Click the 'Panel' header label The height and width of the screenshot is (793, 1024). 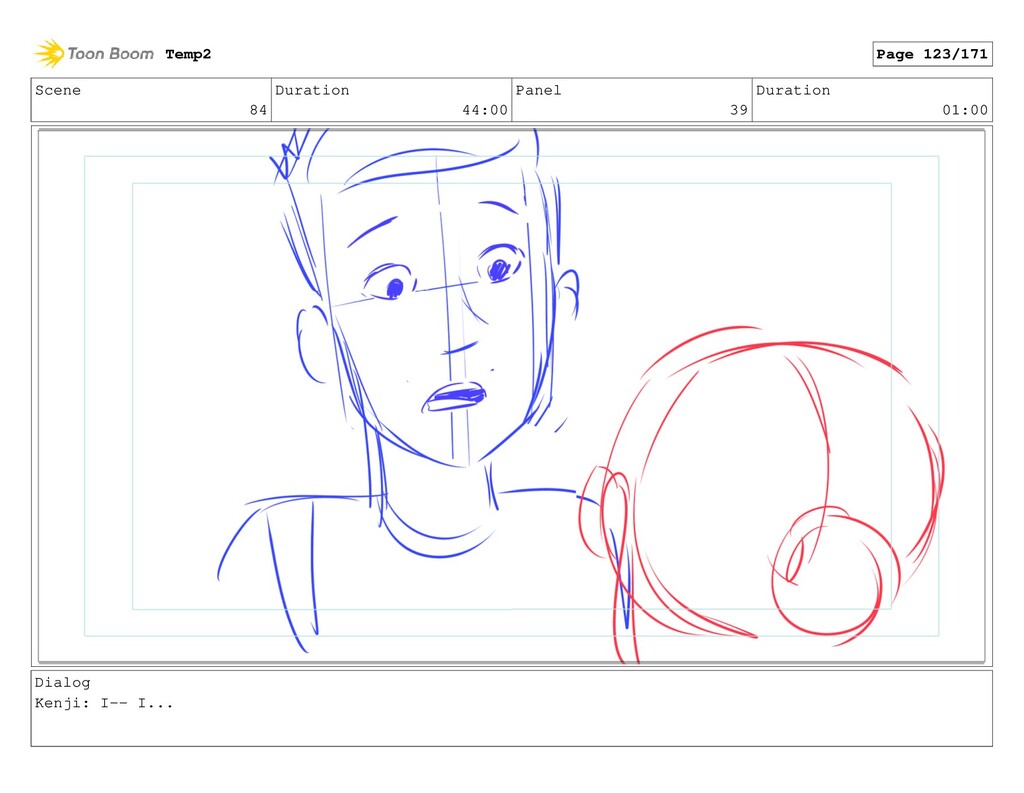point(538,90)
